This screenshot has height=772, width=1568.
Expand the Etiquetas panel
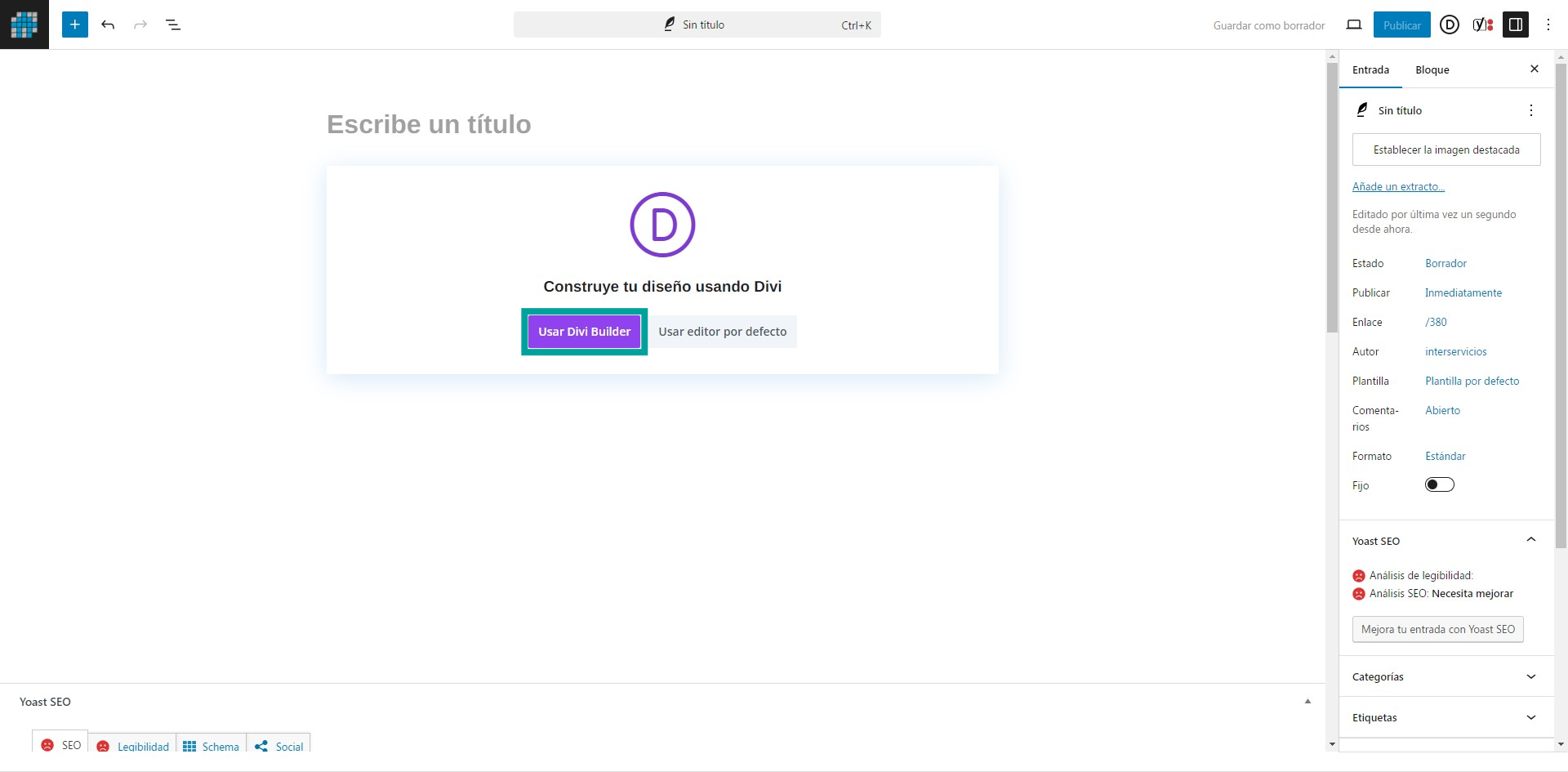click(x=1446, y=717)
